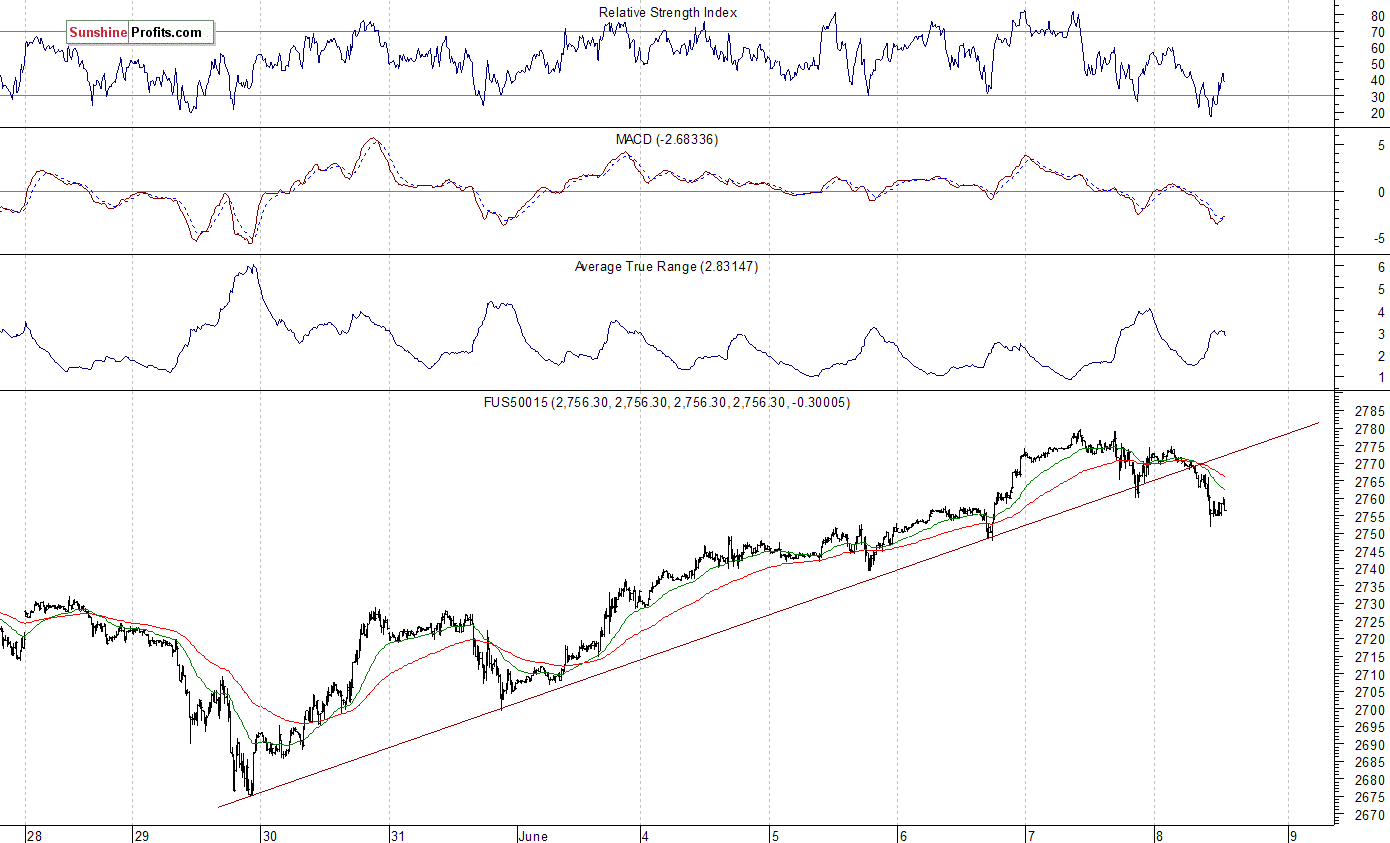
Task: Click the June label on time axis
Action: [x=534, y=836]
